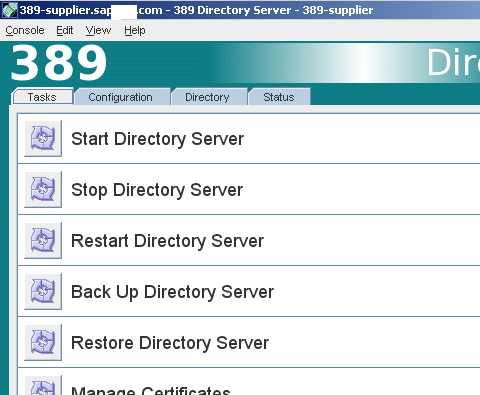Click the Start Directory Server task icon
The width and height of the screenshot is (480, 395).
pyautogui.click(x=43, y=138)
